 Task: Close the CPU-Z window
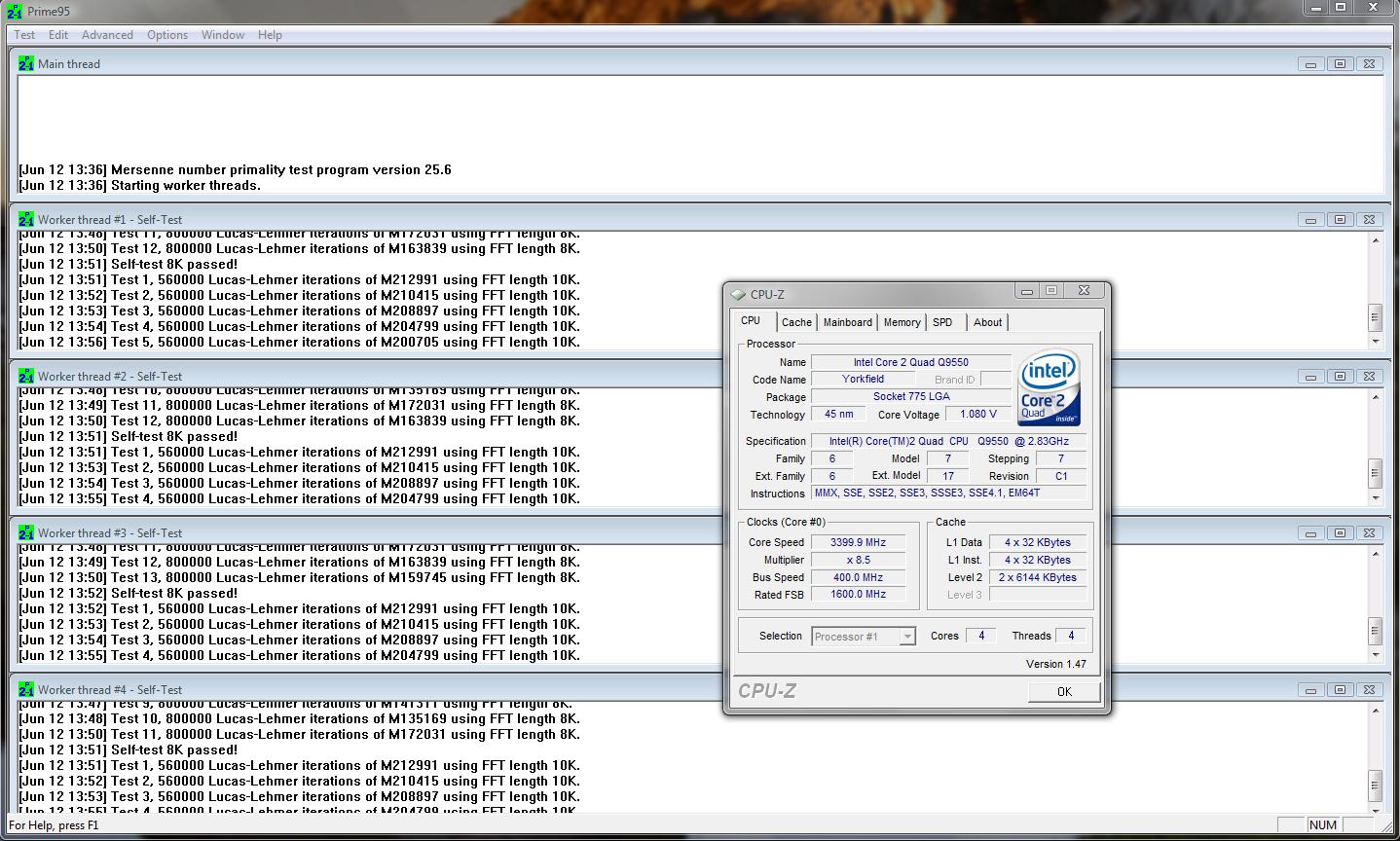(x=1084, y=290)
